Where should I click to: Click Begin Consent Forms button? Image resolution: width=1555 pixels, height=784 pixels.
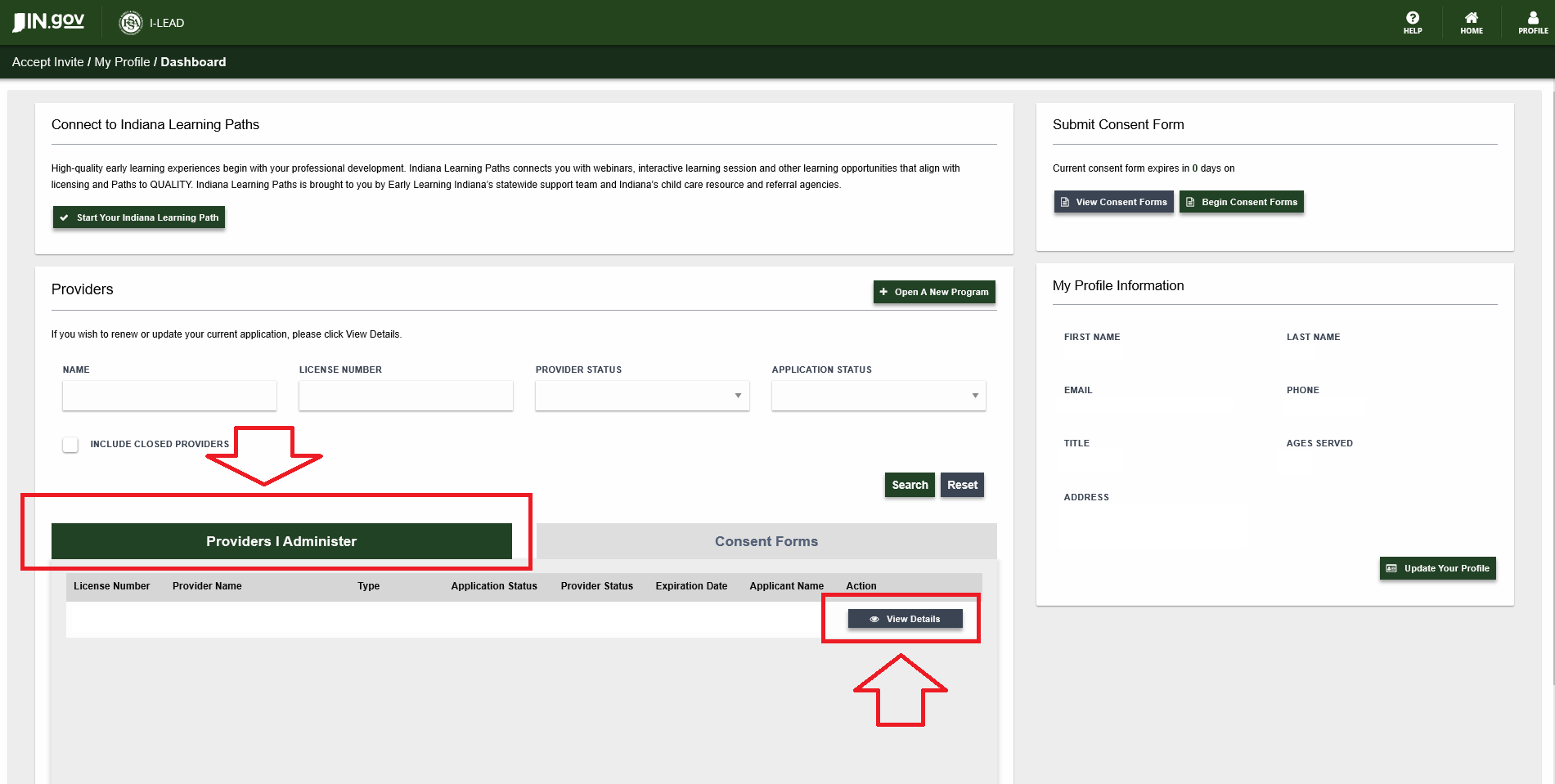tap(1241, 202)
